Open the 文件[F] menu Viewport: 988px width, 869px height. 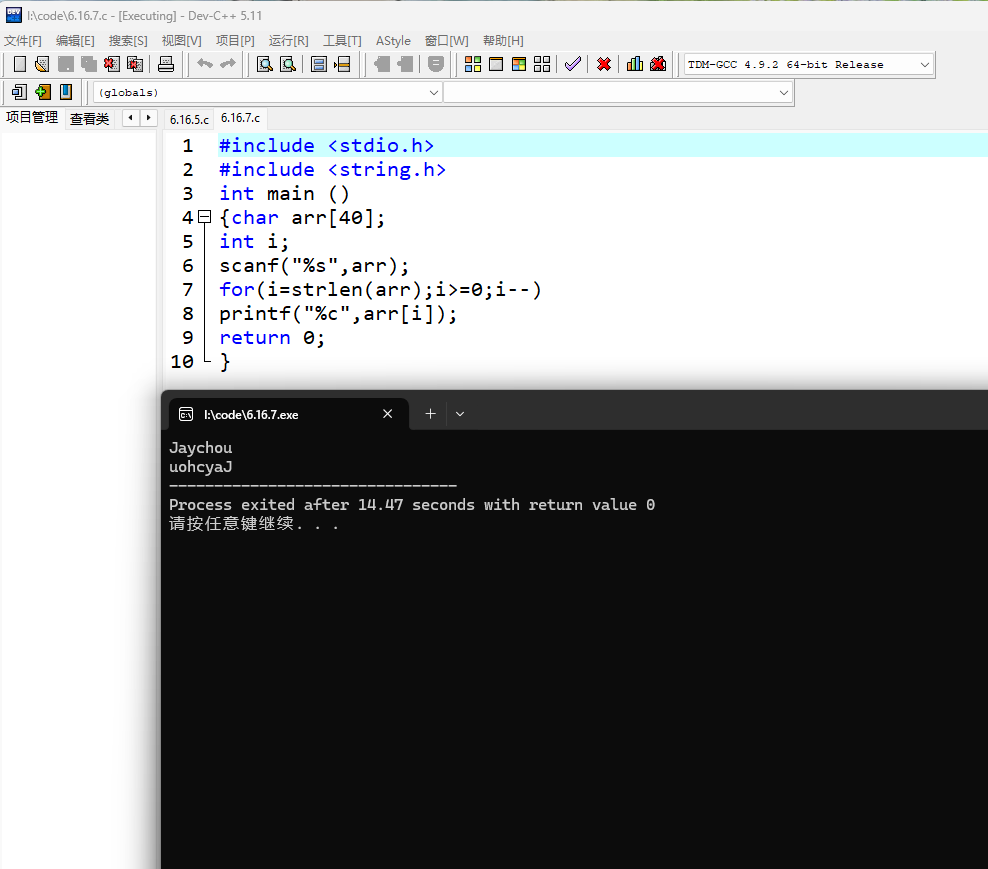pos(23,41)
